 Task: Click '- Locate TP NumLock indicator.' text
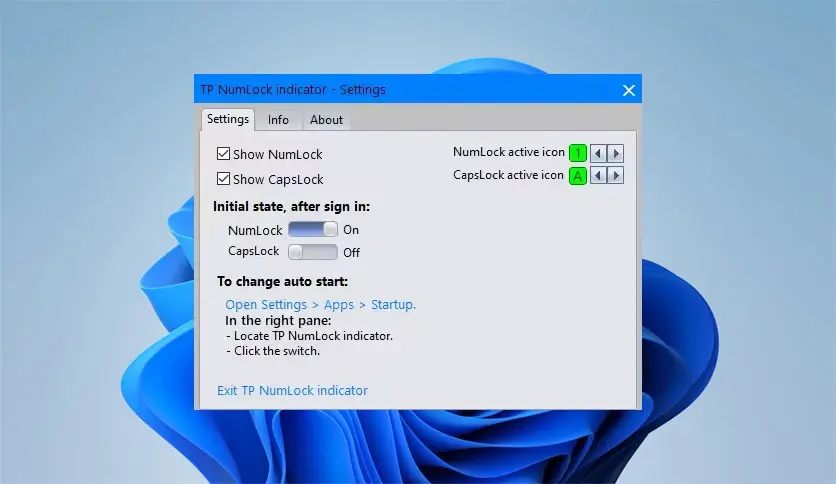pos(309,336)
